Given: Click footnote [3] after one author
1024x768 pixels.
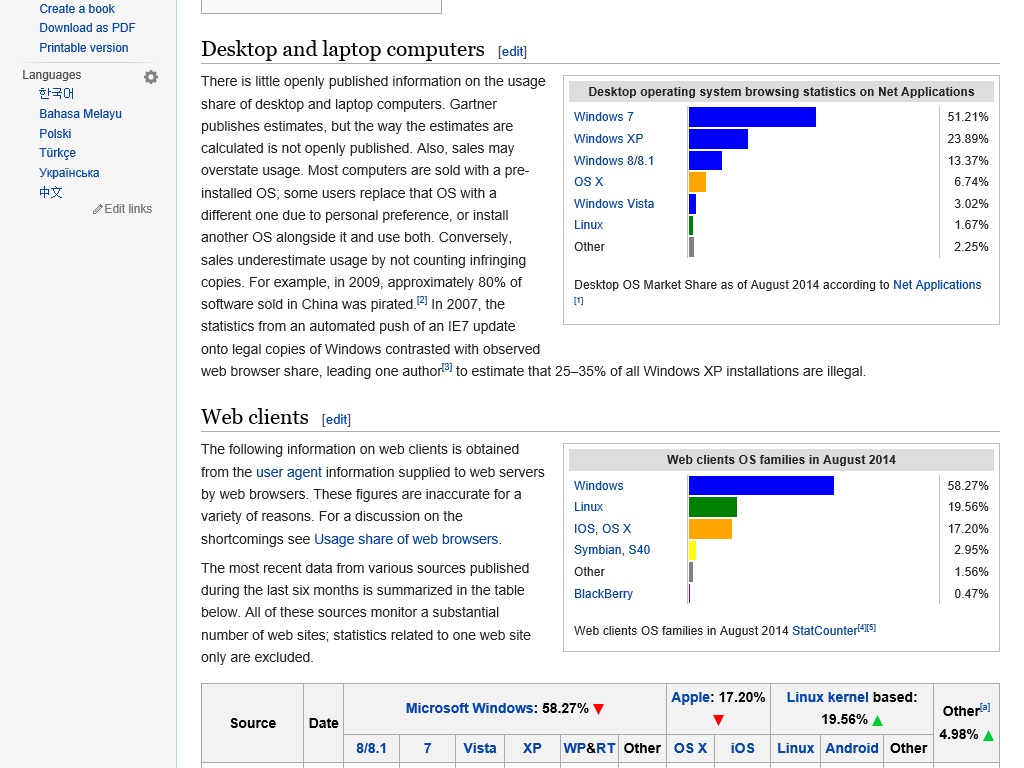Looking at the screenshot, I should [x=447, y=367].
